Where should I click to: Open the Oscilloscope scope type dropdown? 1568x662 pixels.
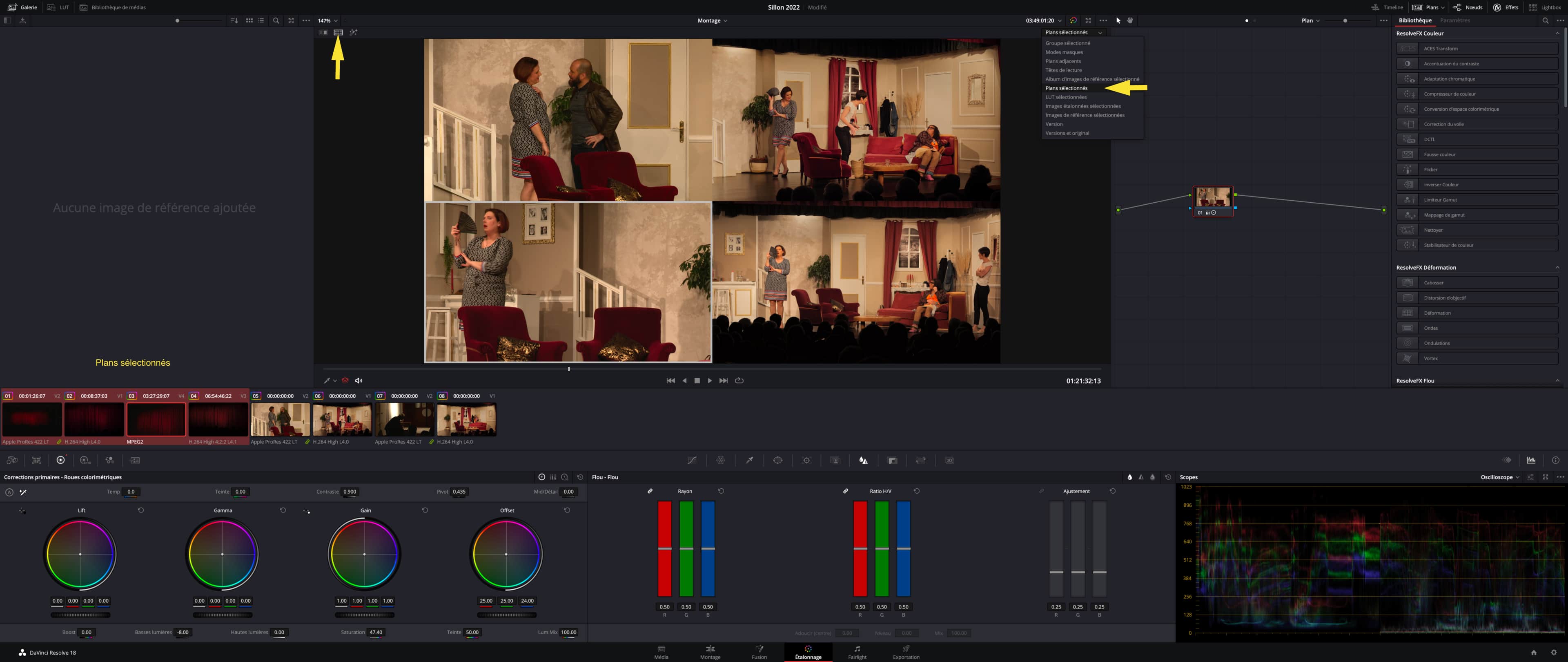coord(1500,477)
